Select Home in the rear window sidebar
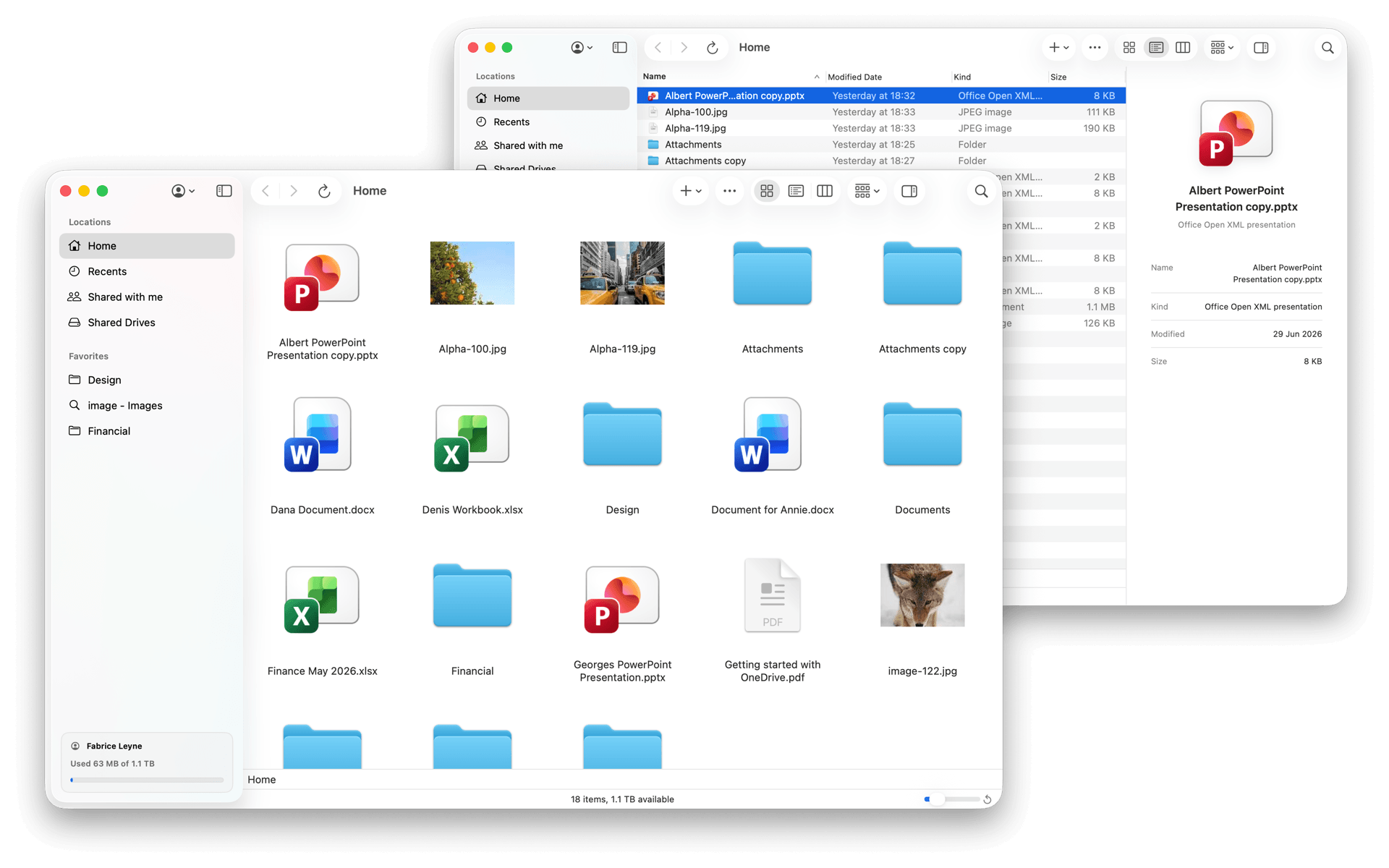1389x868 pixels. point(548,98)
